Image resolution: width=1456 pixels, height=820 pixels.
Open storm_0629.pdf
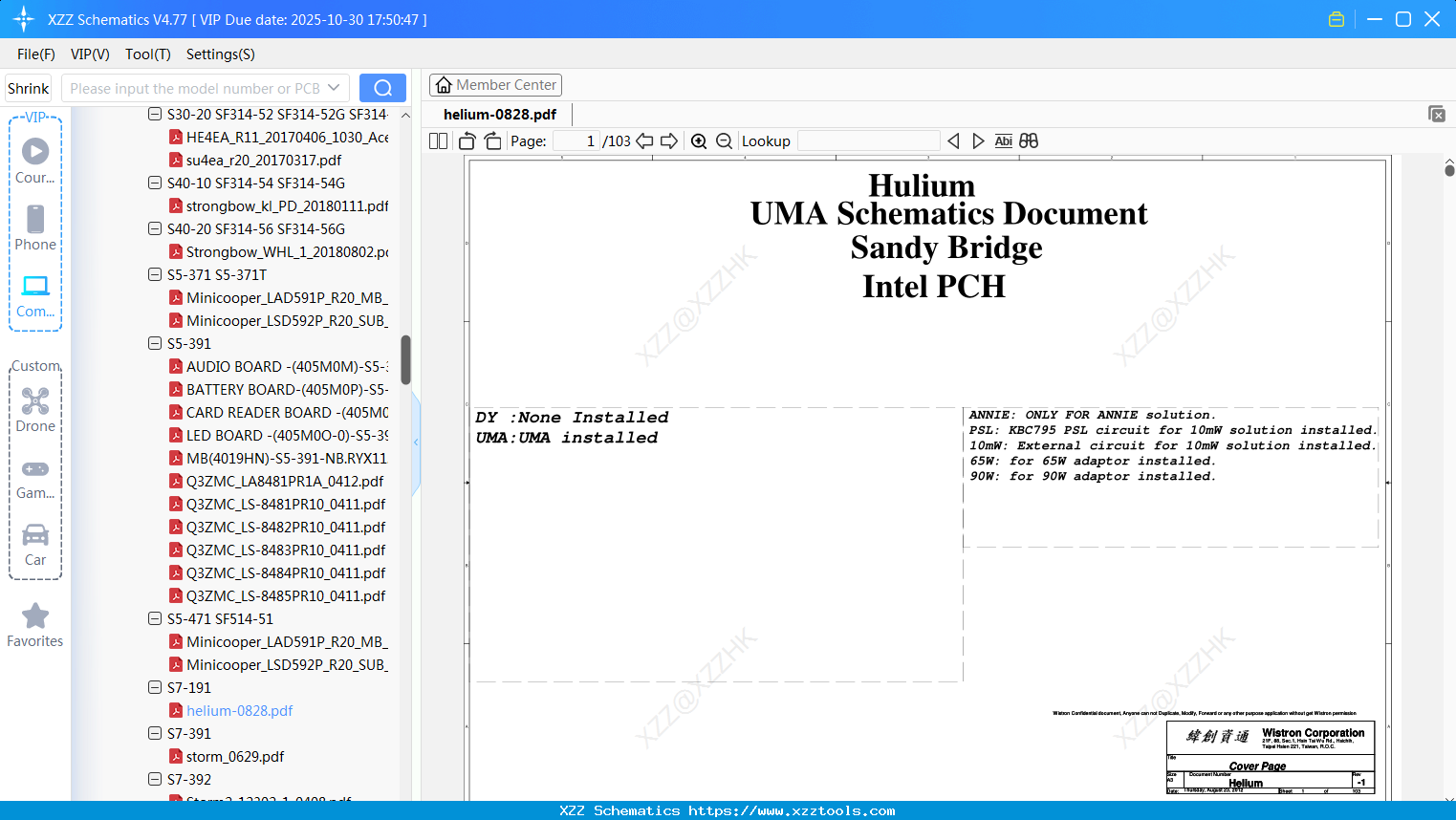[x=227, y=756]
